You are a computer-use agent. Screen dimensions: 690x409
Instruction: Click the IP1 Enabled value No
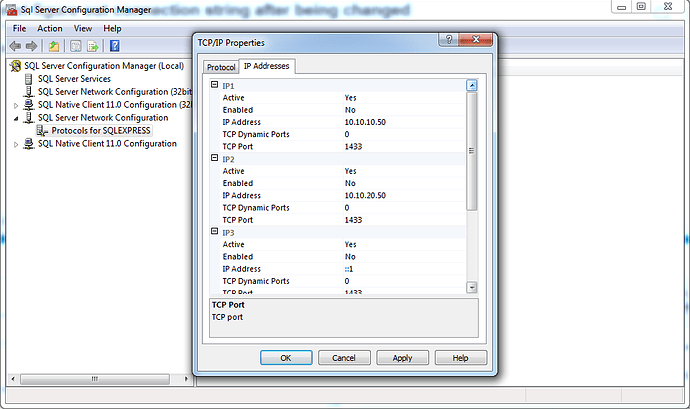click(x=350, y=110)
